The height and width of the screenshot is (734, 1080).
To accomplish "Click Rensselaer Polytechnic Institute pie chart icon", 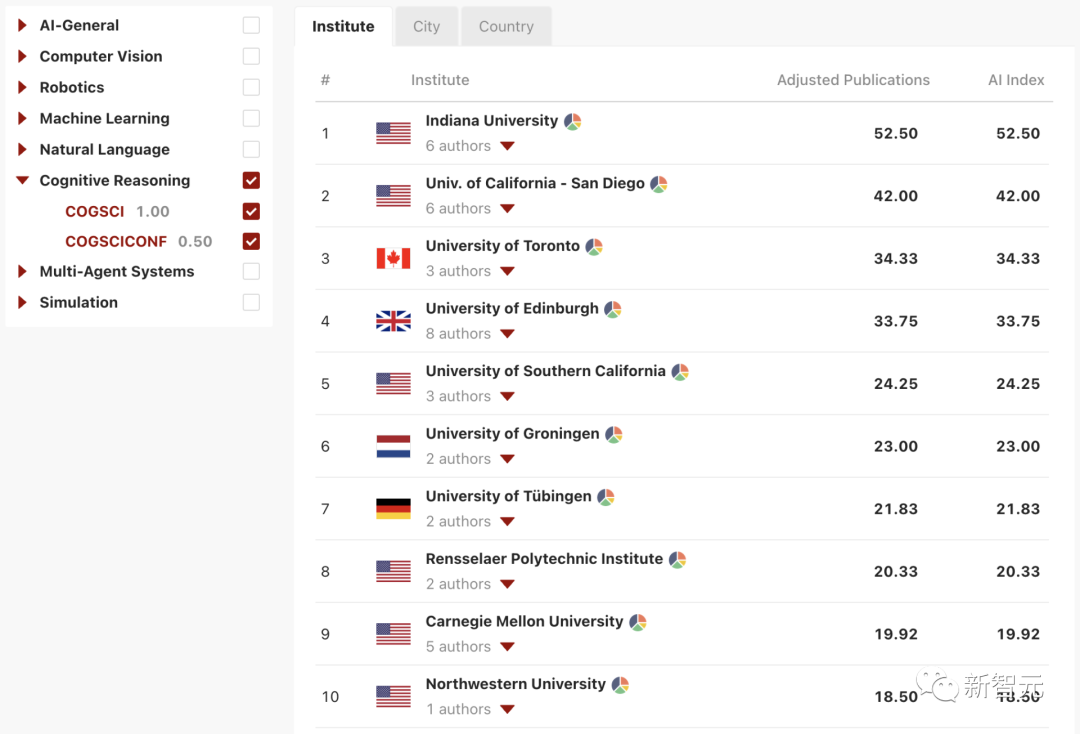I will 678,560.
